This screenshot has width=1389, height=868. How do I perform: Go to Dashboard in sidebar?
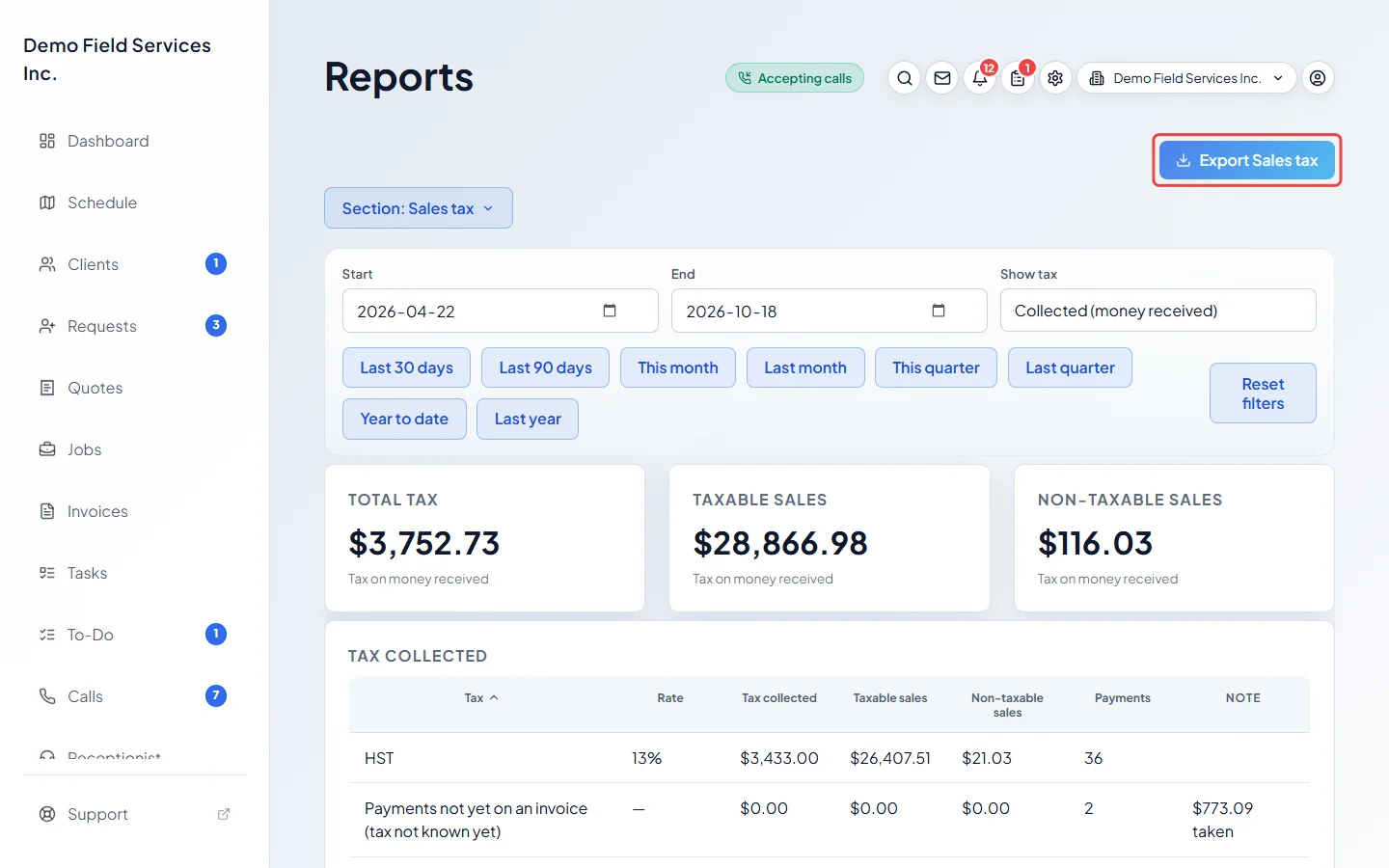click(135, 141)
